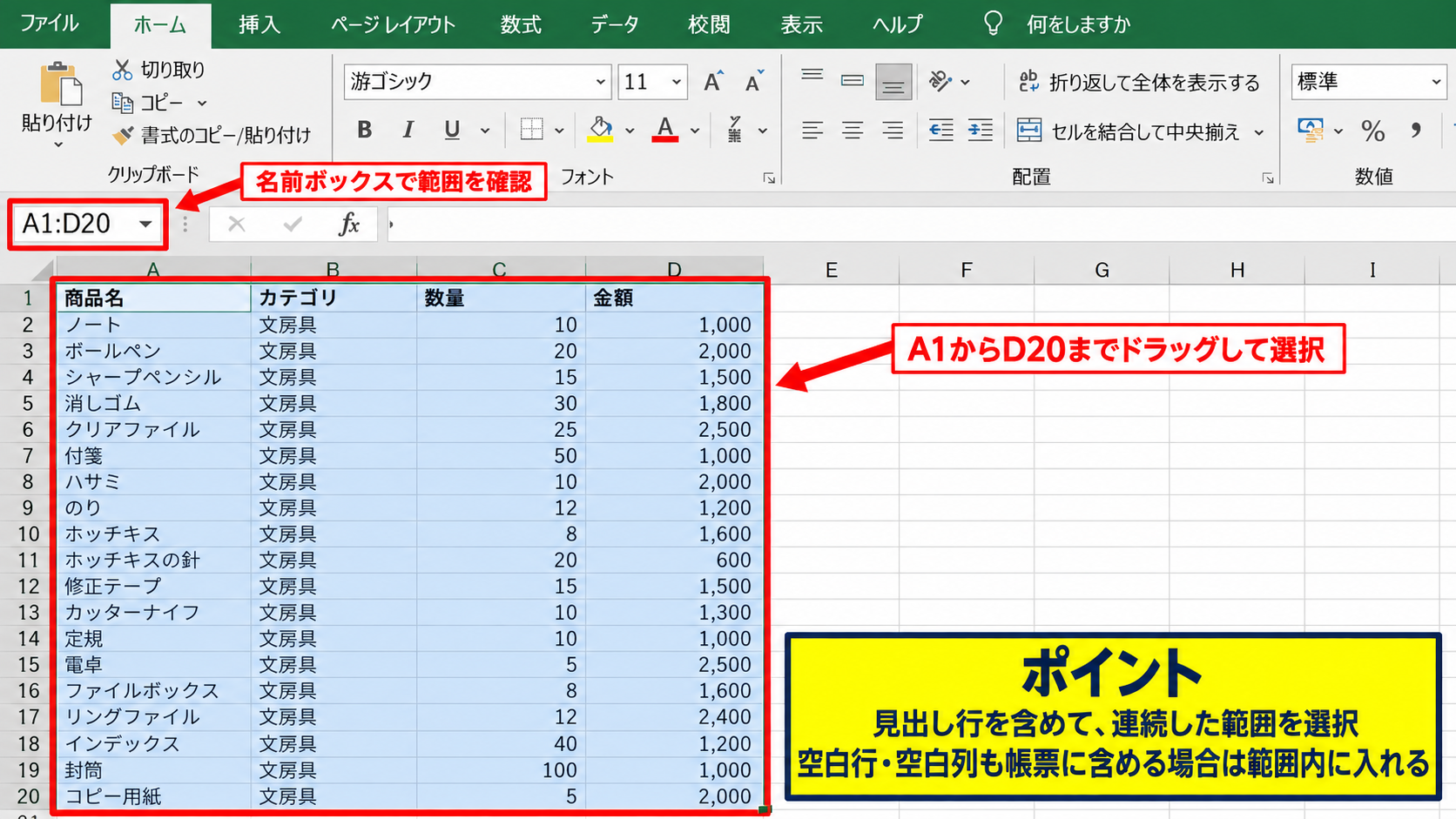The image size is (1456, 819).
Task: Toggle 折り返して全体を表示する wrap text
Action: tap(1138, 82)
